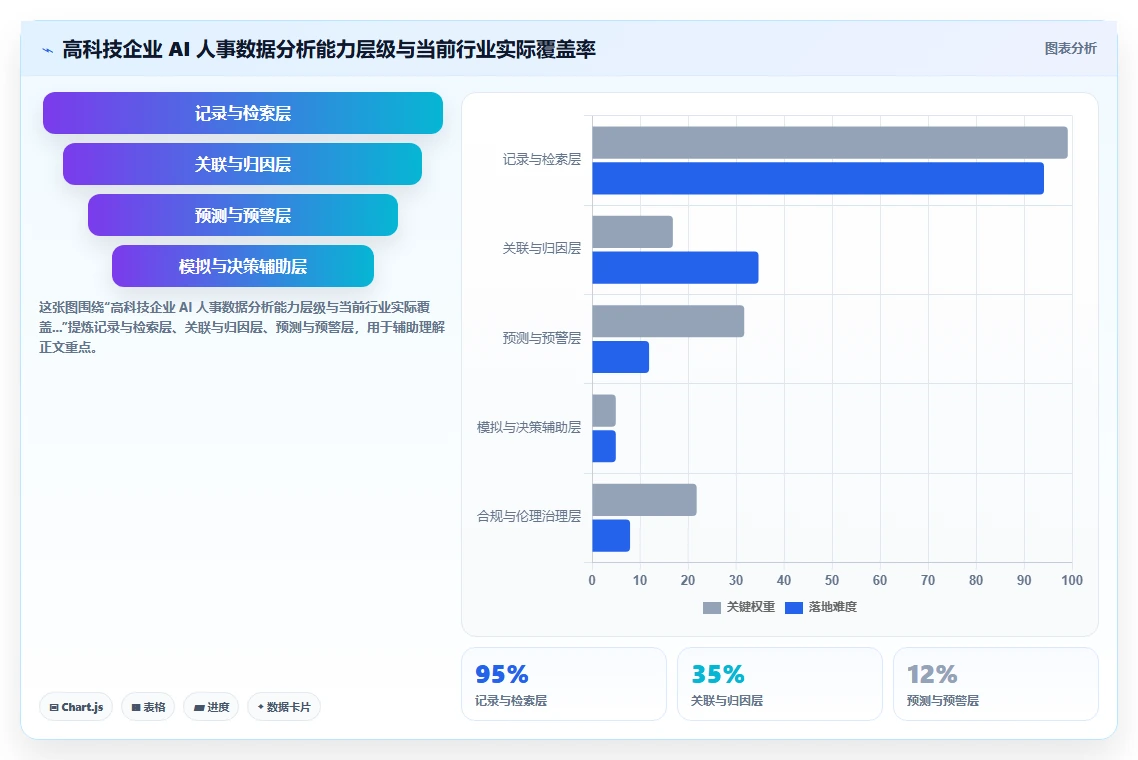Image resolution: width=1138 pixels, height=760 pixels.
Task: Select the 记录与检索层 funnel layer
Action: [x=242, y=113]
